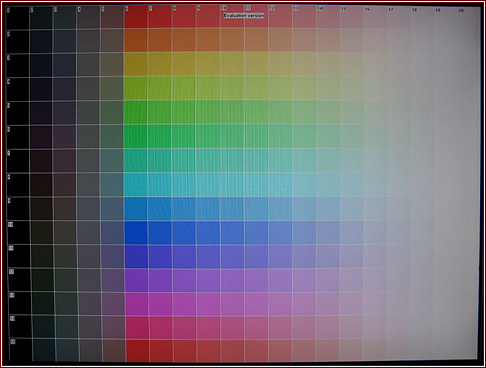Select the vivid magenta swatch in column 6, row 13
Viewport: 486px width, 368px height.
pyautogui.click(x=137, y=304)
